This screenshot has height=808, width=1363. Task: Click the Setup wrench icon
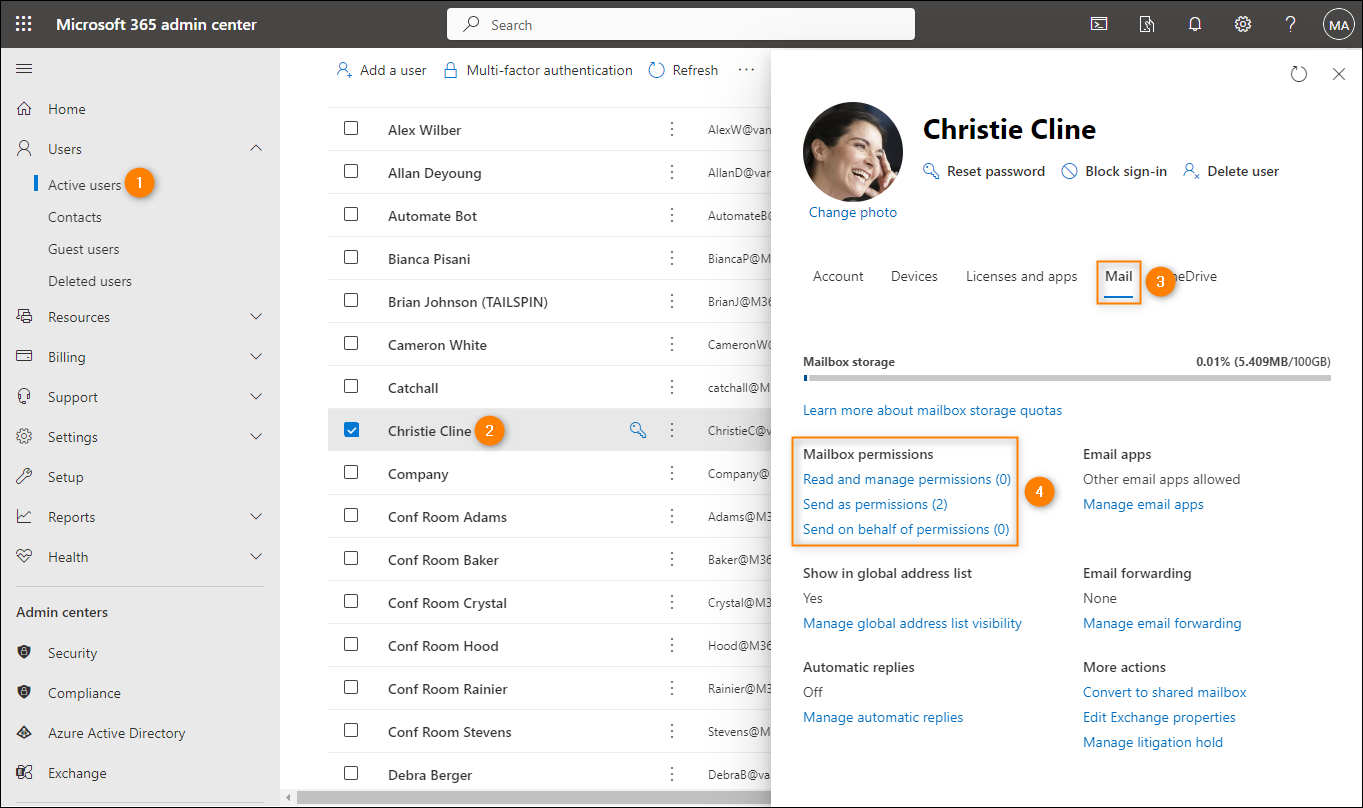[25, 477]
